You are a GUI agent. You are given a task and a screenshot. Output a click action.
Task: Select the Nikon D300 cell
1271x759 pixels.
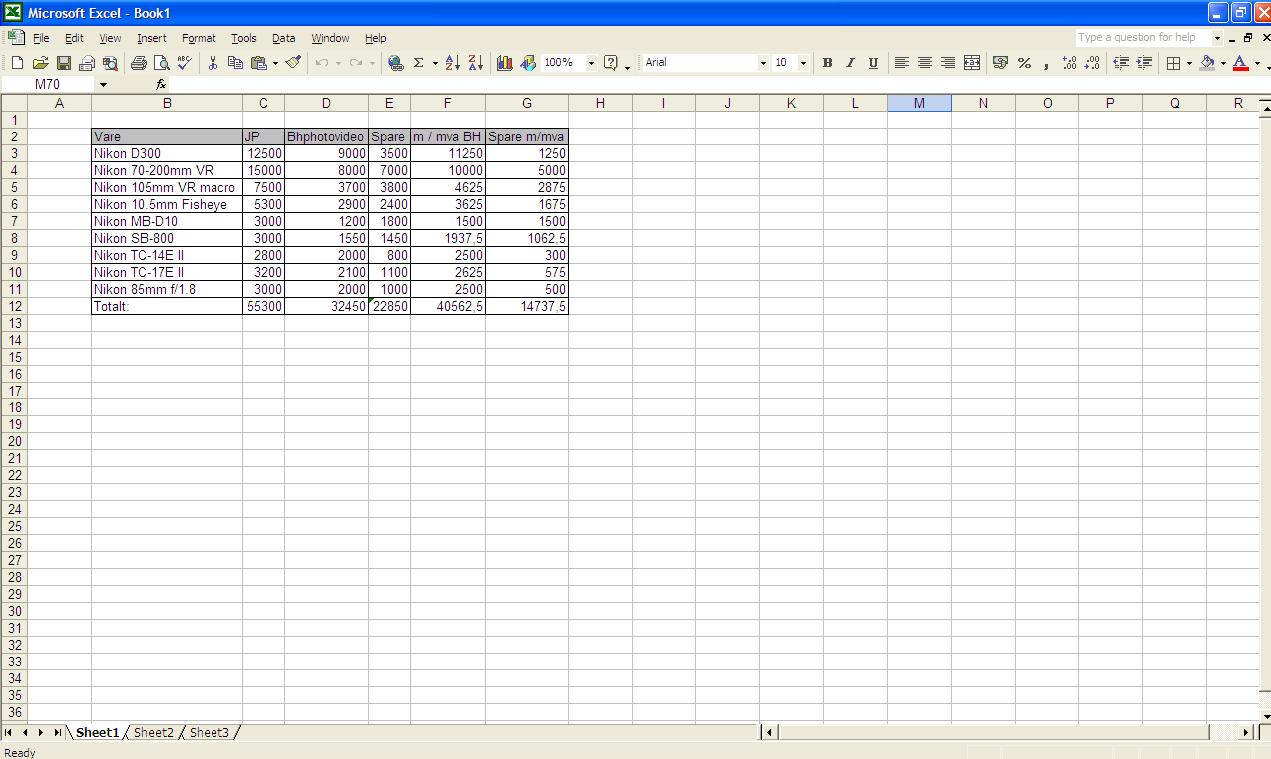coord(167,154)
